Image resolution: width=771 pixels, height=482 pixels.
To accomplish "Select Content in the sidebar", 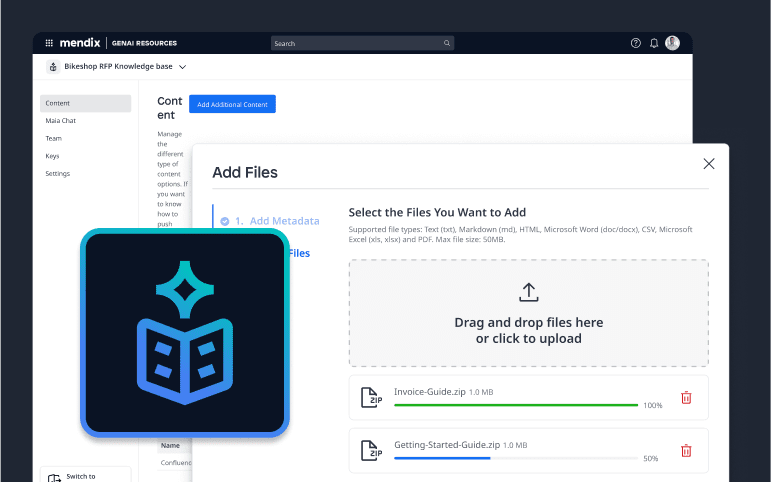I will [x=86, y=103].
